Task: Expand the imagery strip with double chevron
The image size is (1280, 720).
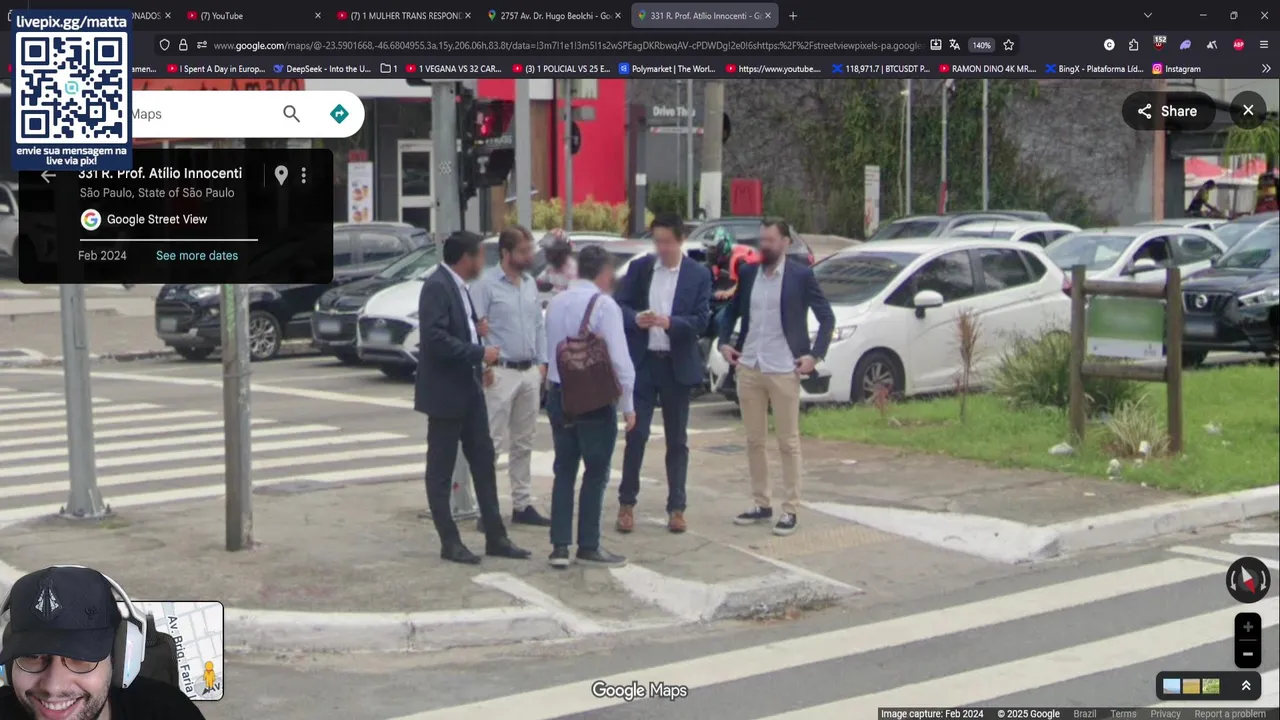Action: (x=1246, y=686)
